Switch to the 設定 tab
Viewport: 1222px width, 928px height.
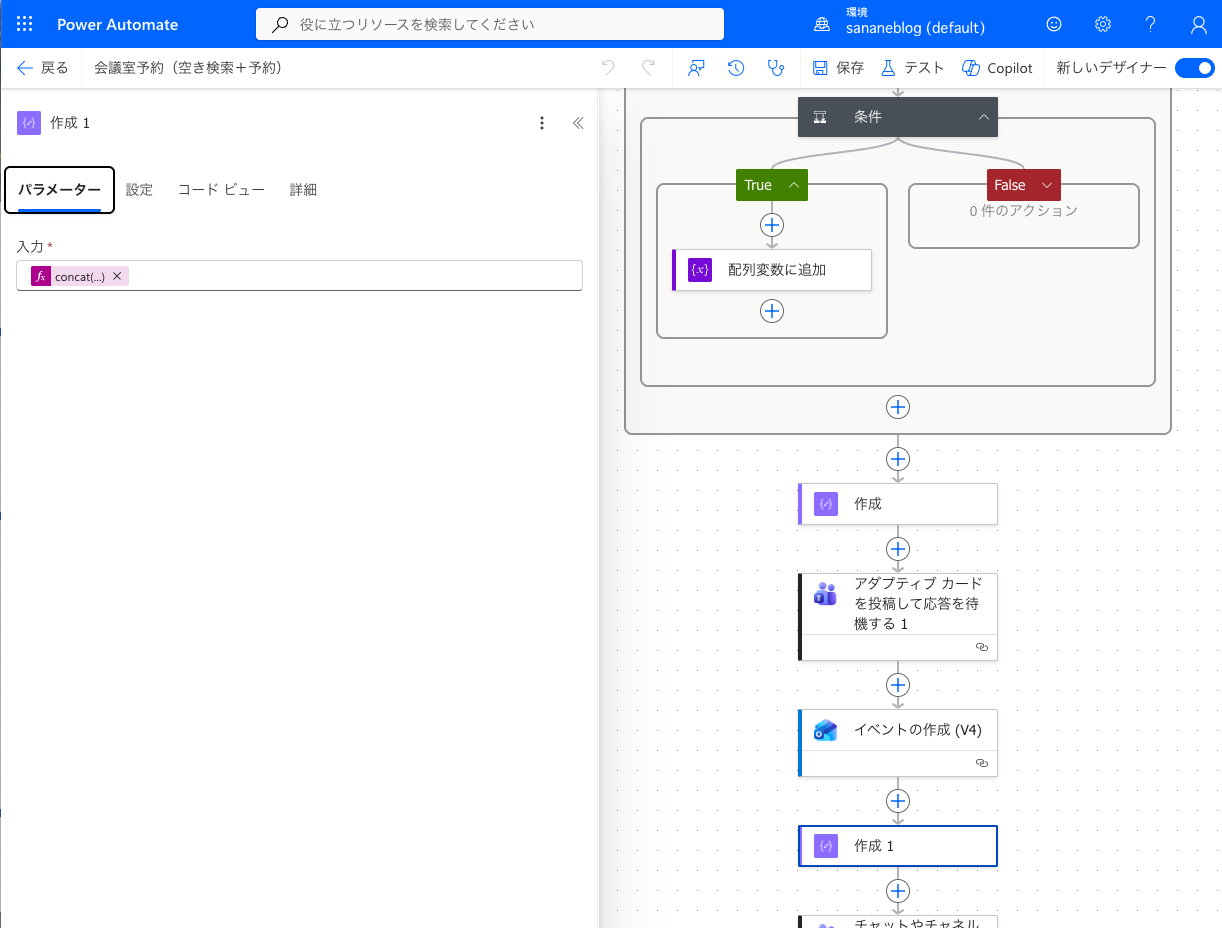pos(139,190)
